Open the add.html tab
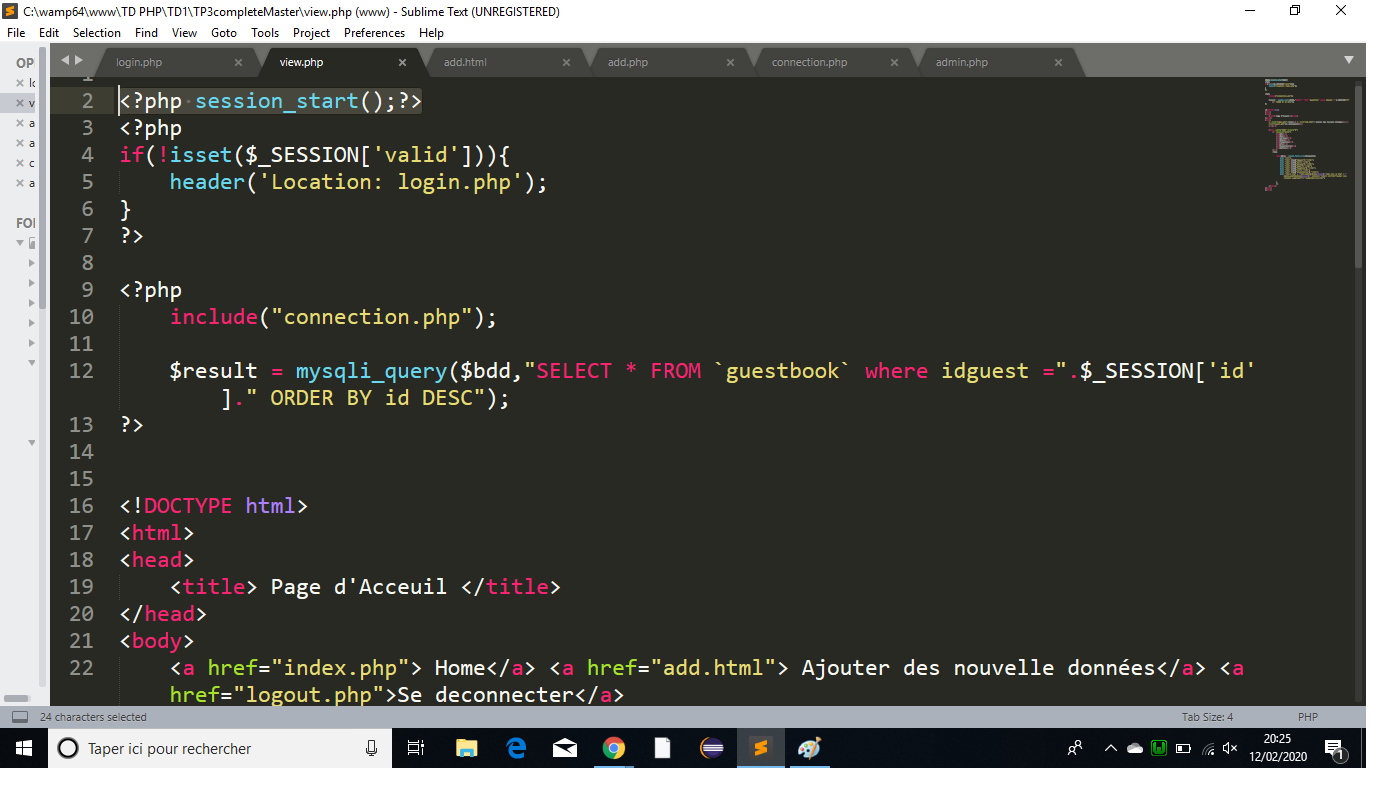Screen dimensions: 1384x792 [465, 62]
